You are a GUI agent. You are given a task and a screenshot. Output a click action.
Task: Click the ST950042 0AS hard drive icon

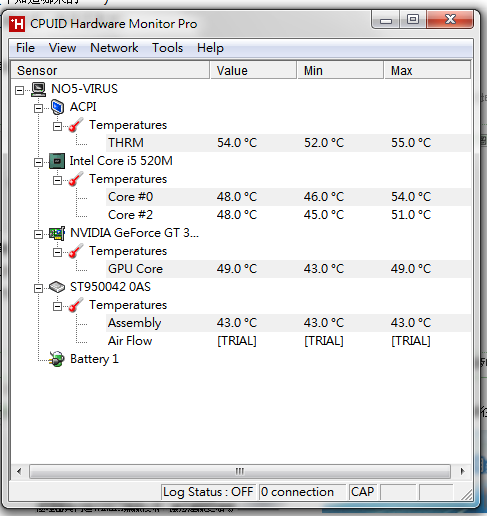point(57,287)
